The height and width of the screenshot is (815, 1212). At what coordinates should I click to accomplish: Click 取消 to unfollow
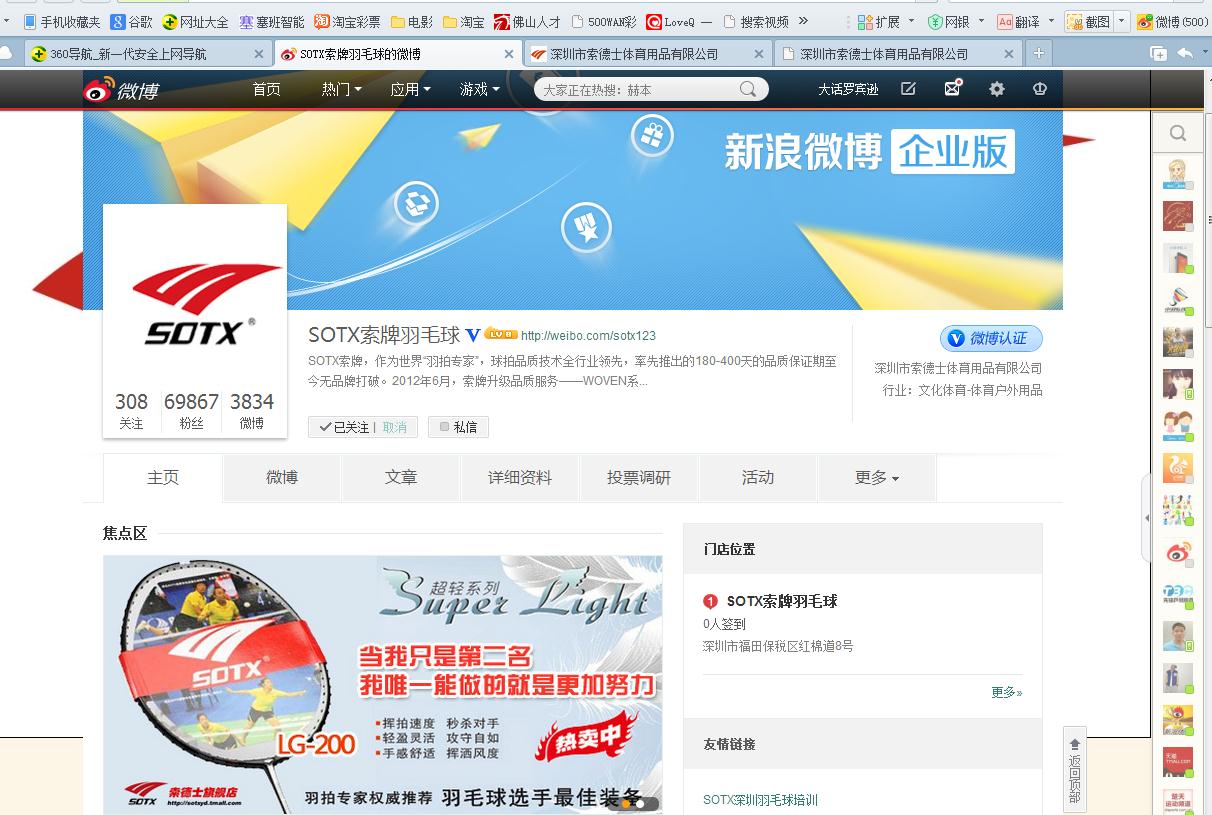(x=395, y=427)
